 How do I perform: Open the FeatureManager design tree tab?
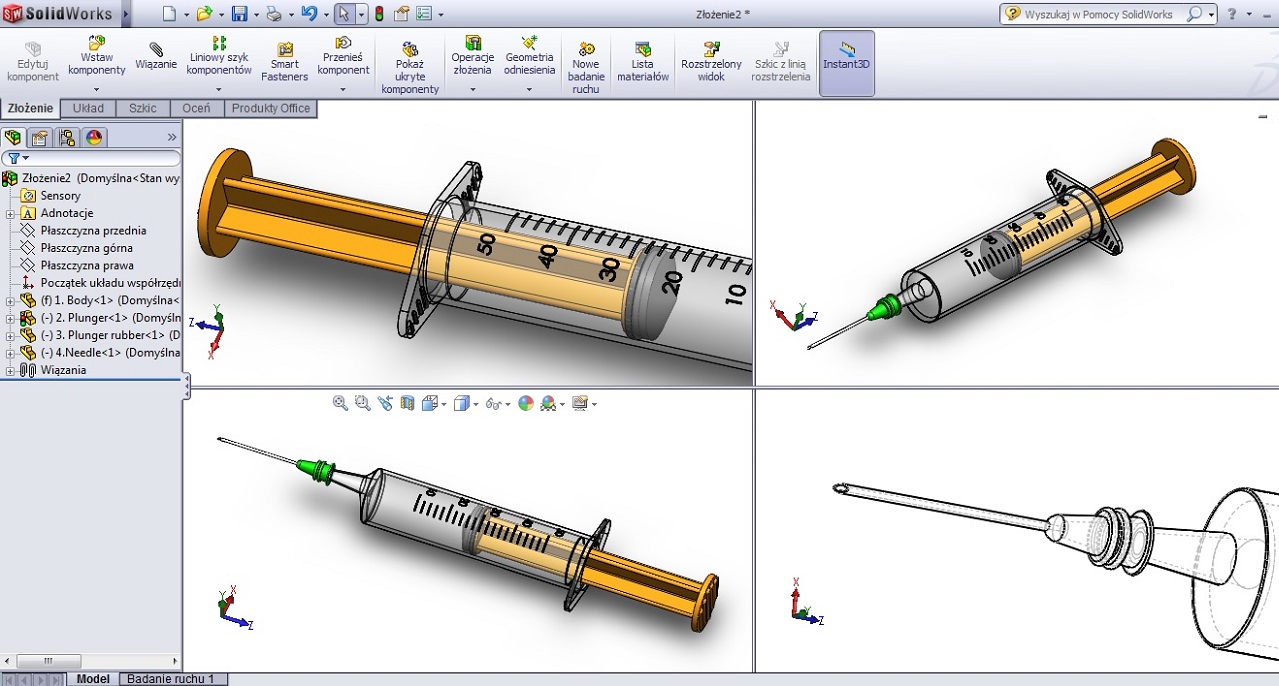(13, 138)
